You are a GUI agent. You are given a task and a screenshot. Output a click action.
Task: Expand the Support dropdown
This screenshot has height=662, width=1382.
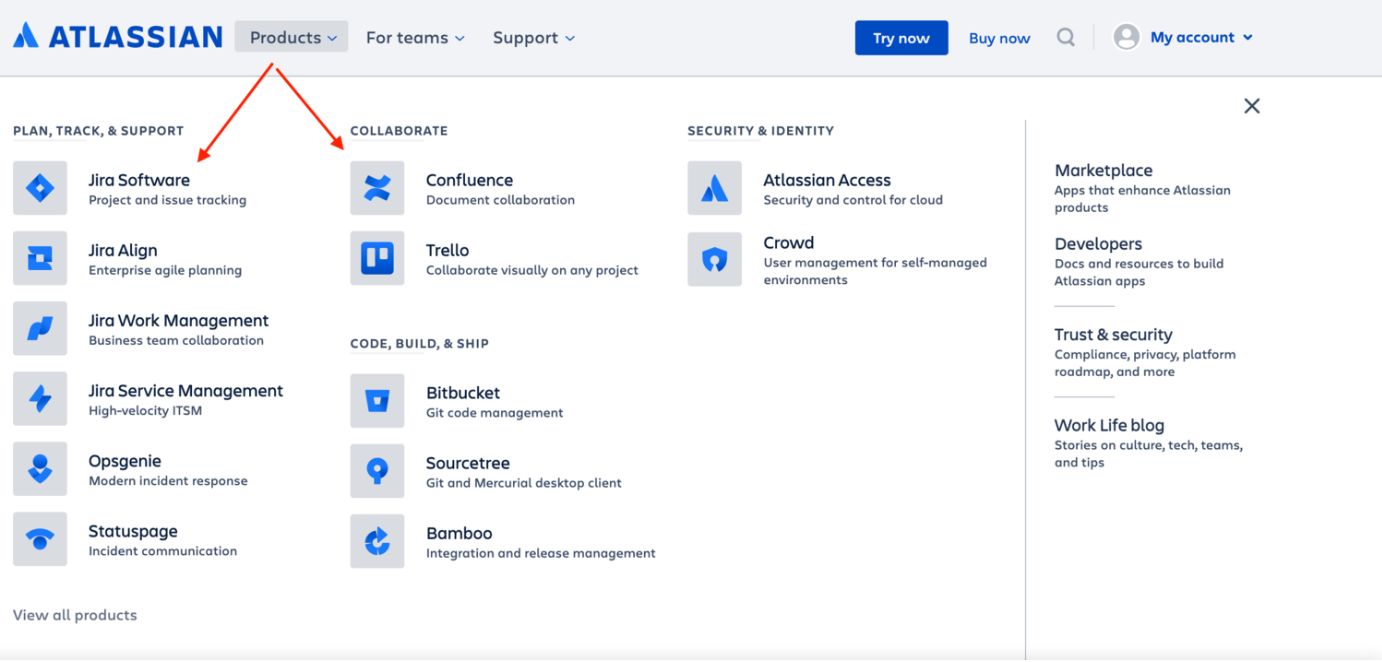click(534, 38)
